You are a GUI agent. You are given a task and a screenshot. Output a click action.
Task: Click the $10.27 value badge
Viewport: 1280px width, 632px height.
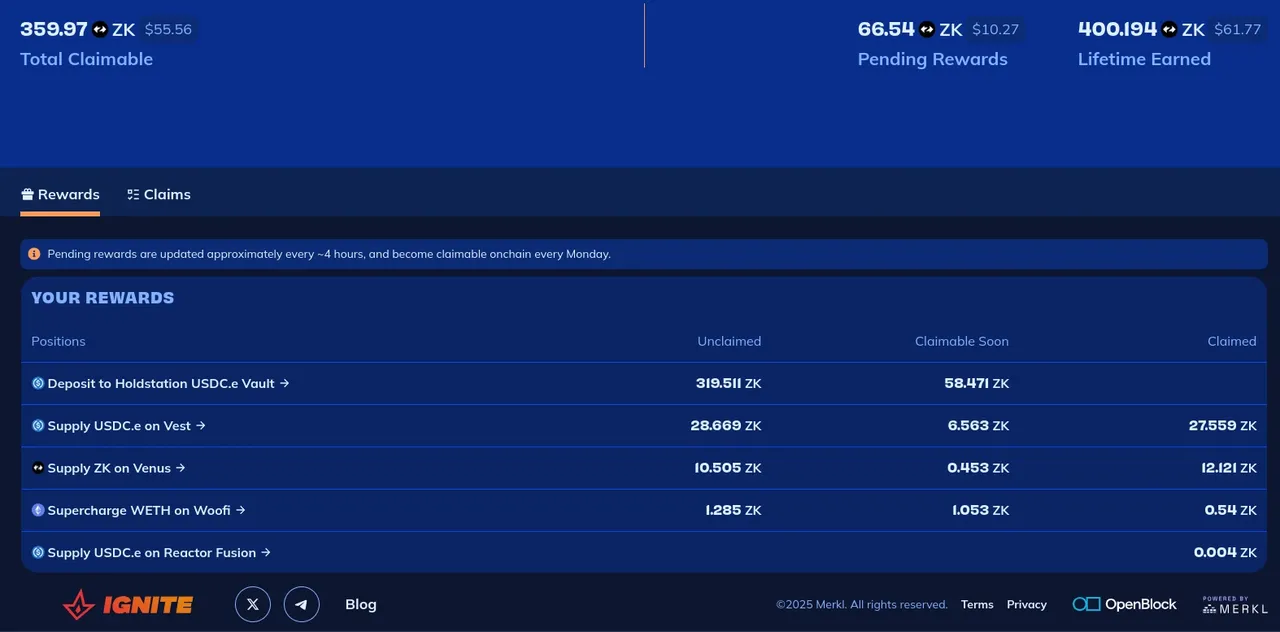click(x=995, y=30)
